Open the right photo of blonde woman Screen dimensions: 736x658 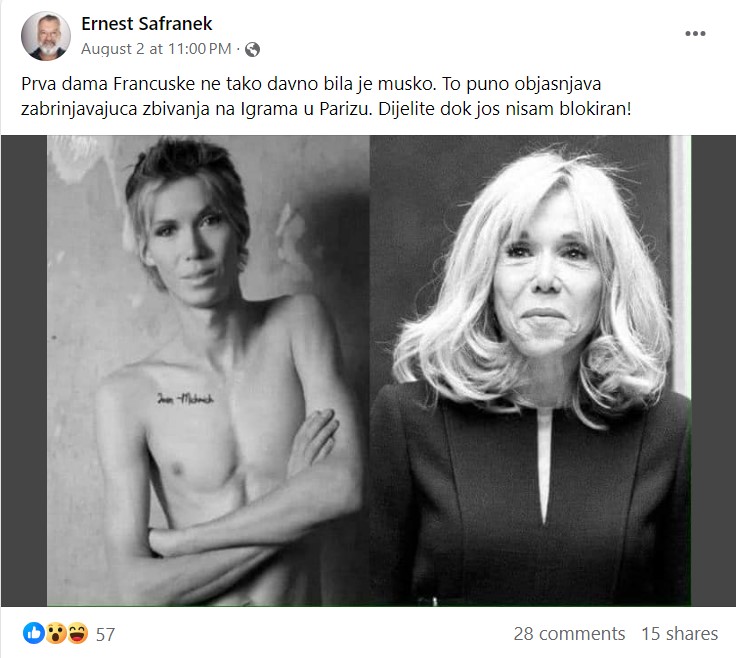click(530, 370)
